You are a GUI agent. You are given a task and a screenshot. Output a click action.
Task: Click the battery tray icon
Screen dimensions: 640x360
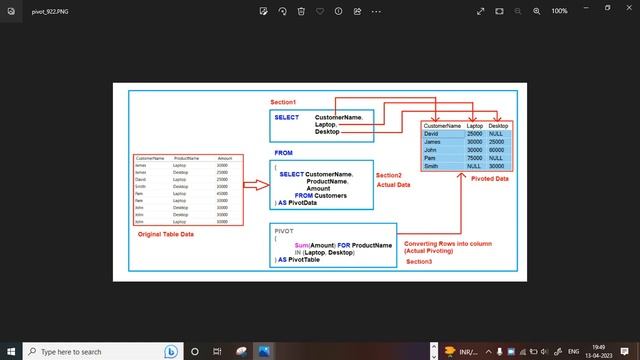533,351
